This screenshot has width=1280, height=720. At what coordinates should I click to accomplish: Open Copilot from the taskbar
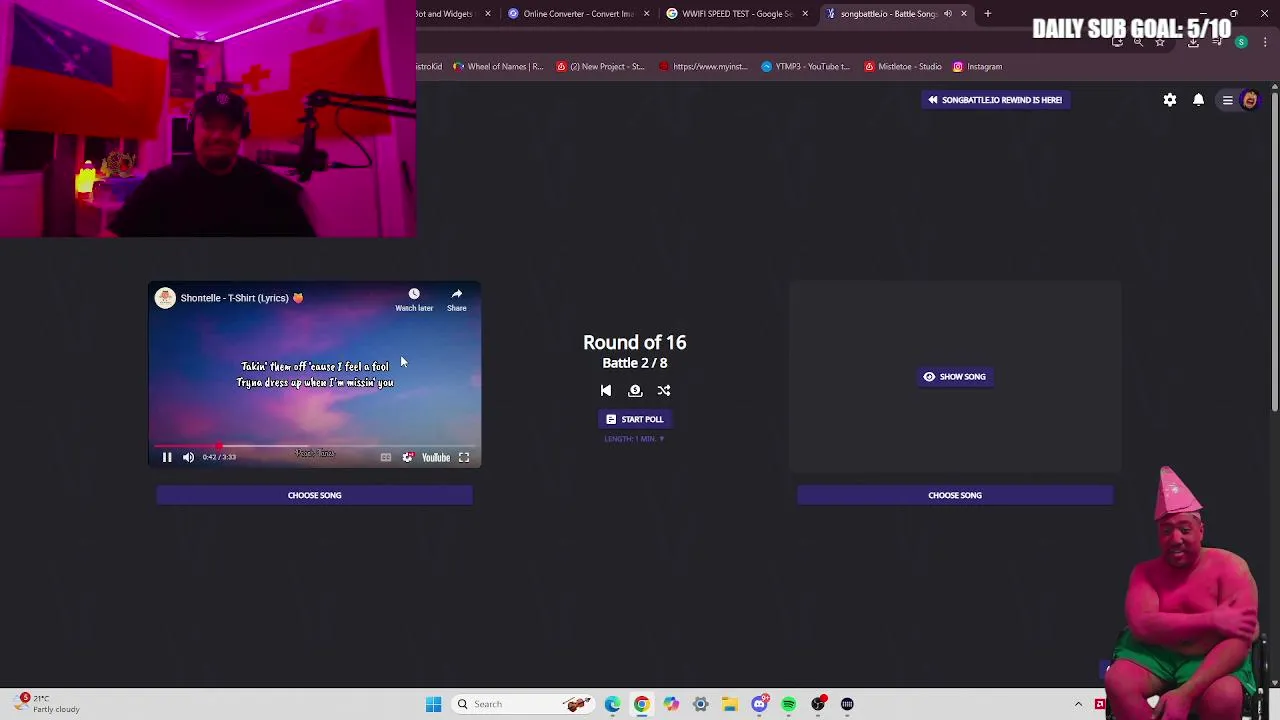coord(671,704)
